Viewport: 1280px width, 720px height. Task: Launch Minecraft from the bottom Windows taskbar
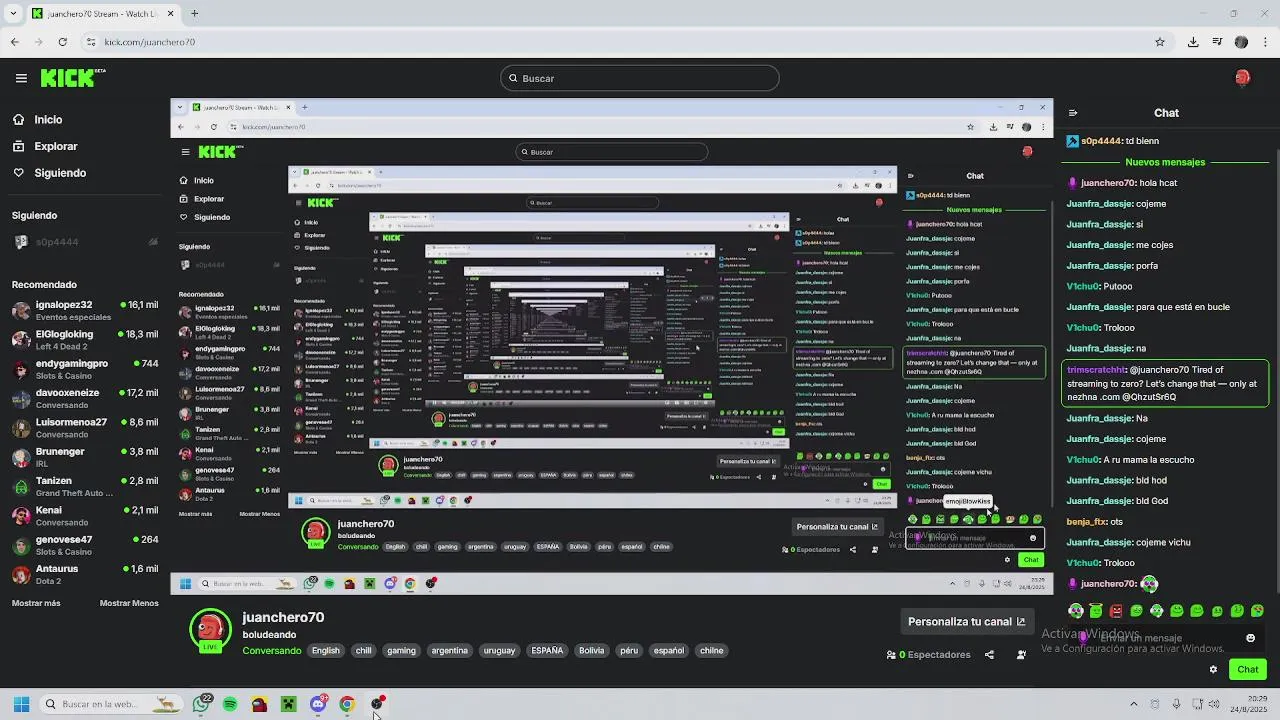point(288,704)
